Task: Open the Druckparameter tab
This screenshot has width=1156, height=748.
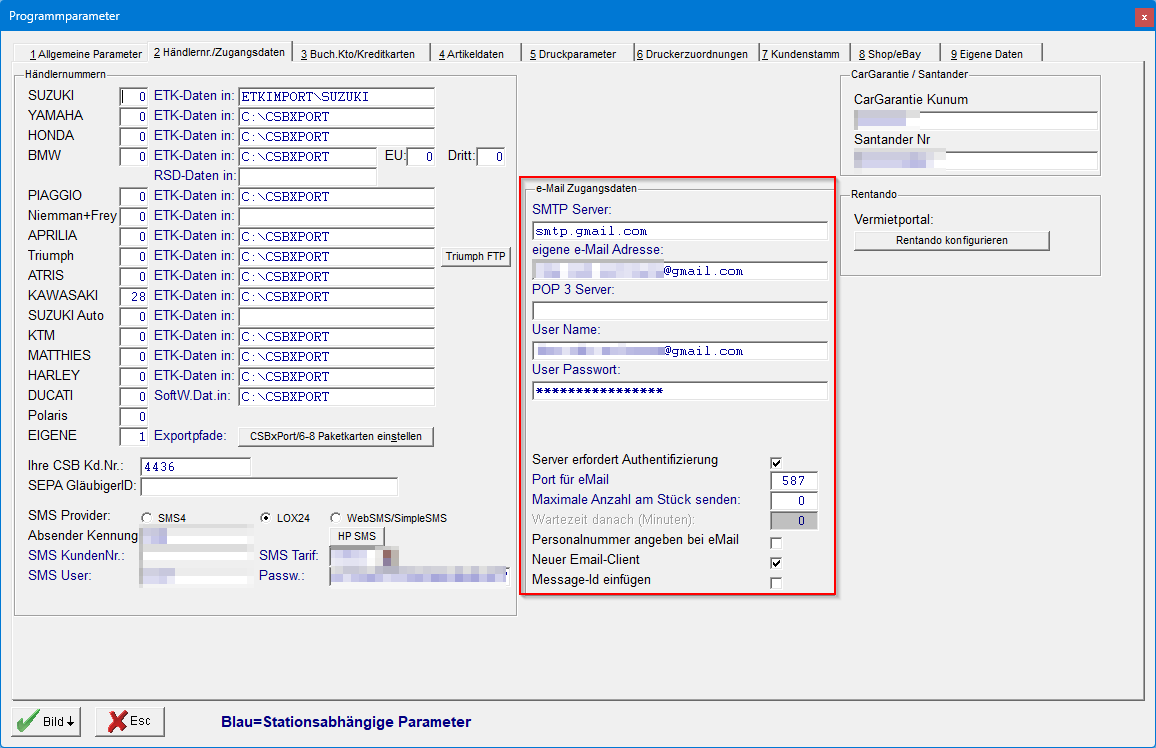Action: (x=574, y=54)
